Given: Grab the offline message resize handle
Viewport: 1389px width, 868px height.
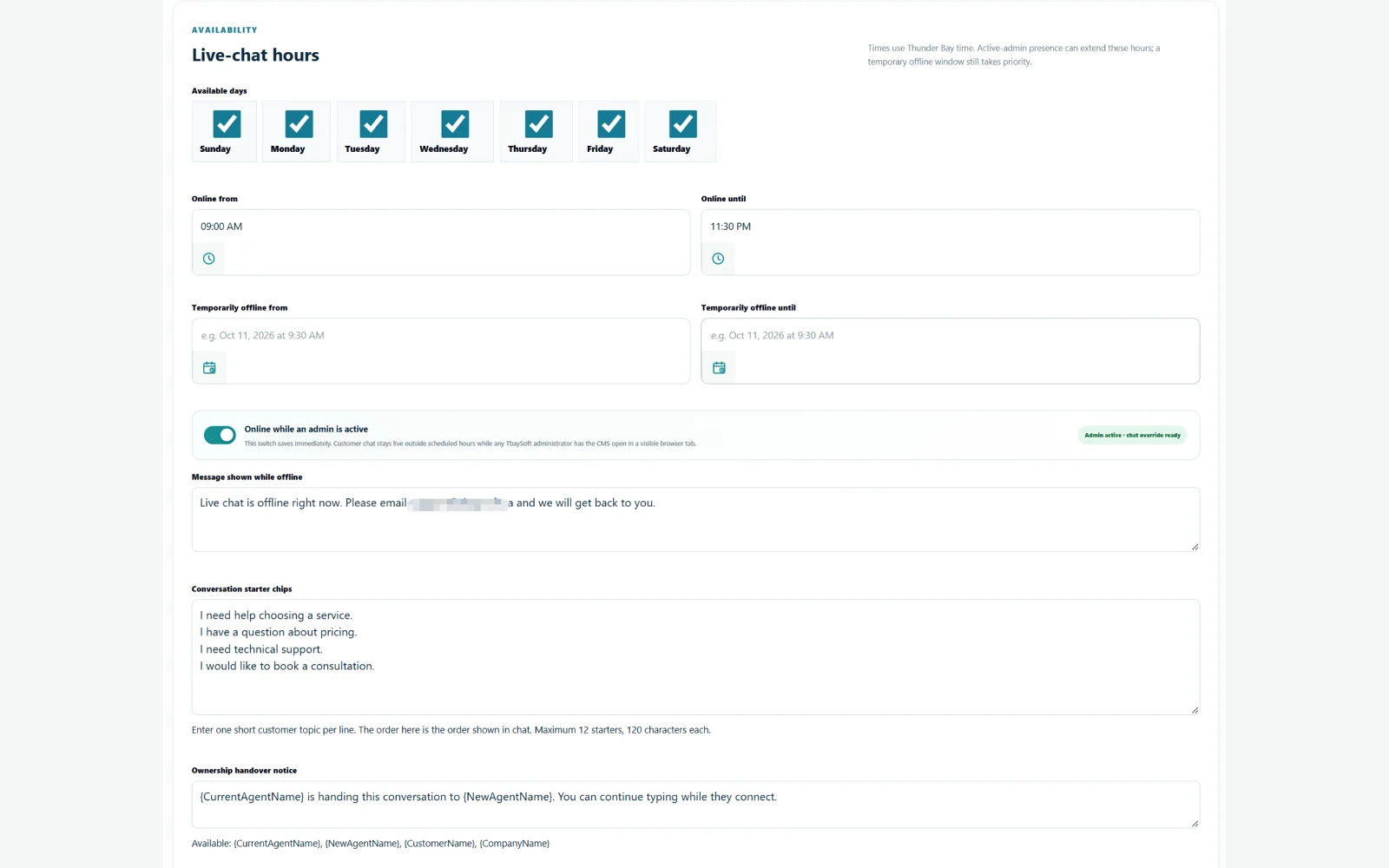Looking at the screenshot, I should point(1195,547).
